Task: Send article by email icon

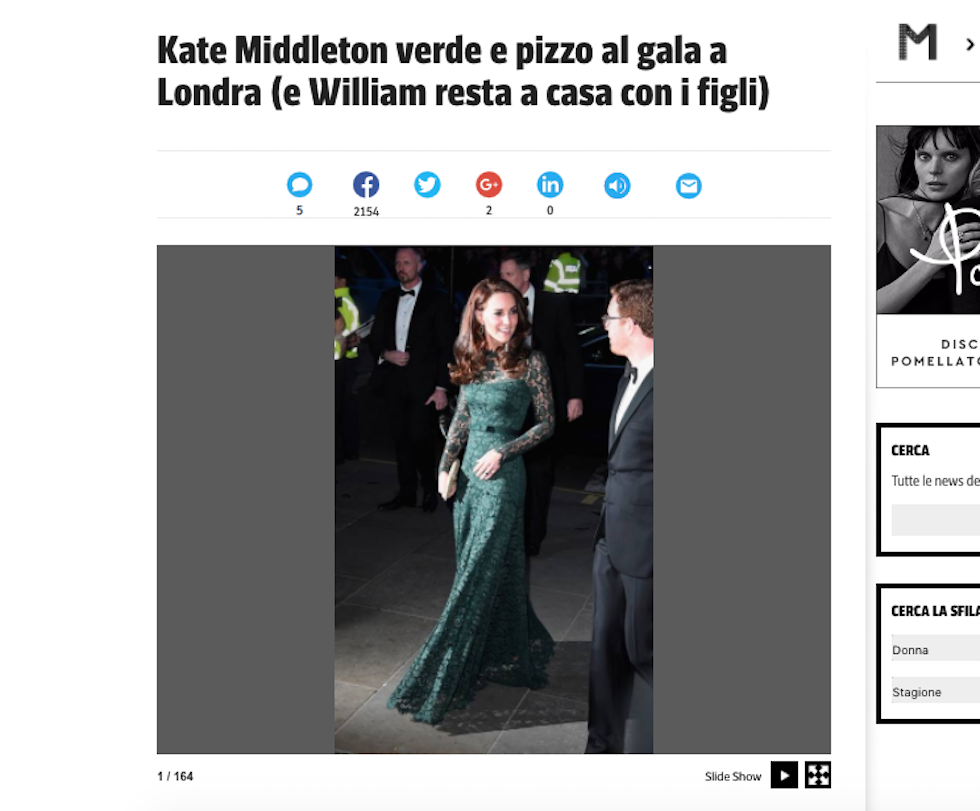Action: click(x=689, y=186)
